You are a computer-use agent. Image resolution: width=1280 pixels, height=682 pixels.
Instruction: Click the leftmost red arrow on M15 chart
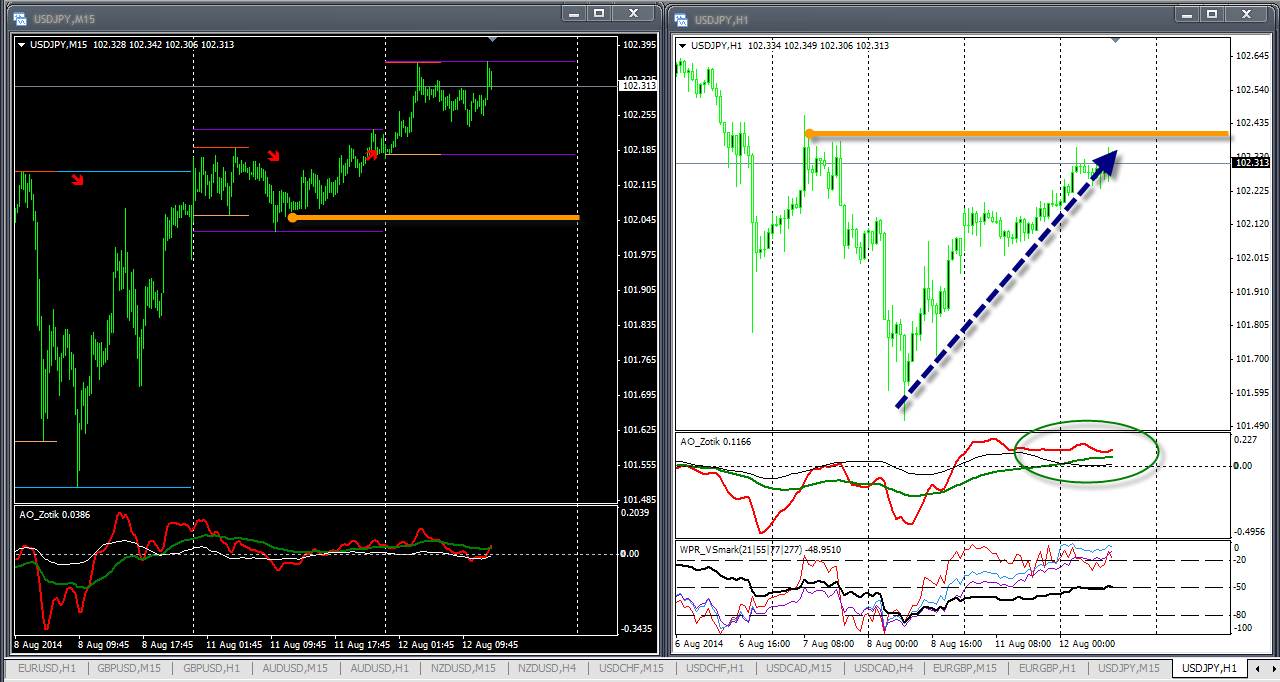tap(78, 180)
